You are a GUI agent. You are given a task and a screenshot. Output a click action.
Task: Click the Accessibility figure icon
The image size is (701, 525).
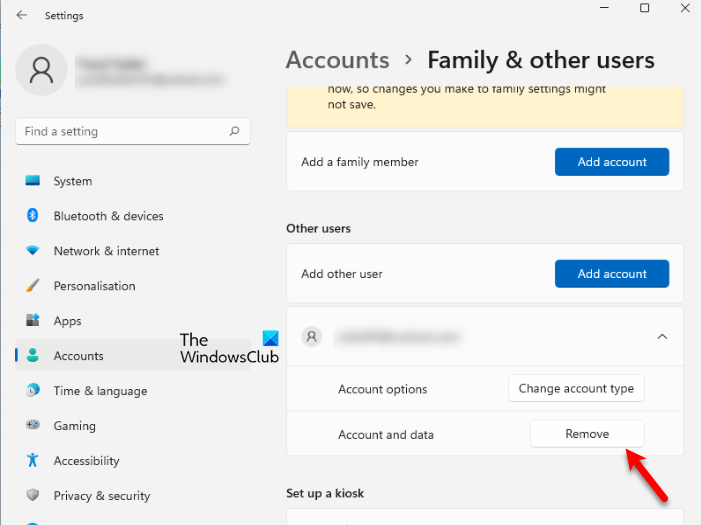pyautogui.click(x=33, y=461)
